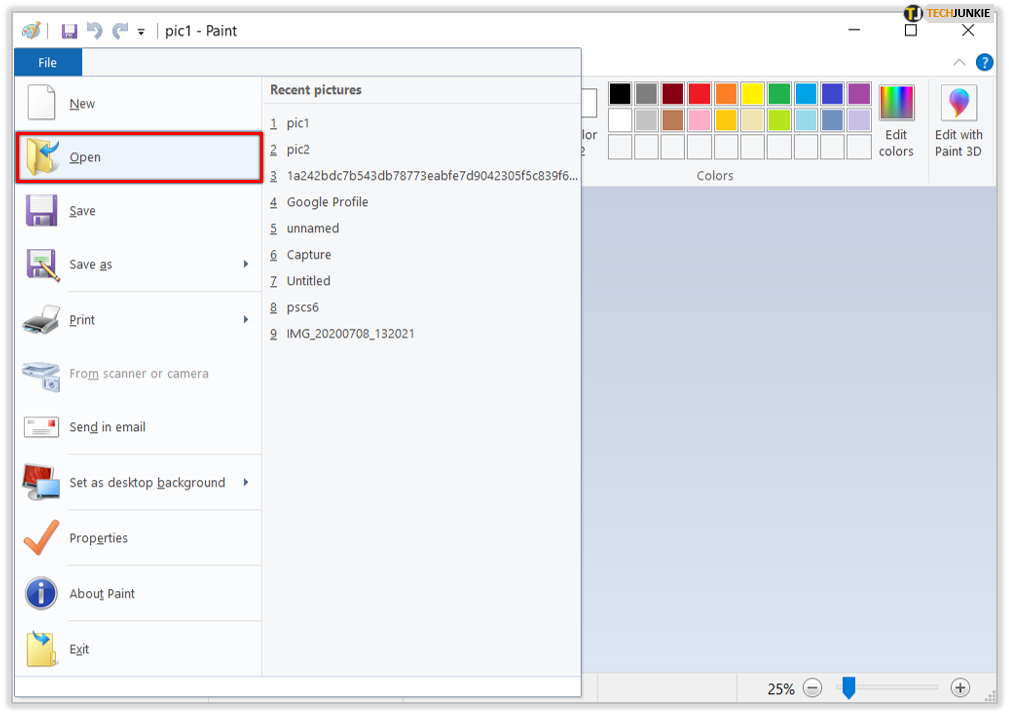Click the About Paint info icon
This screenshot has width=1009, height=715.
pos(41,593)
